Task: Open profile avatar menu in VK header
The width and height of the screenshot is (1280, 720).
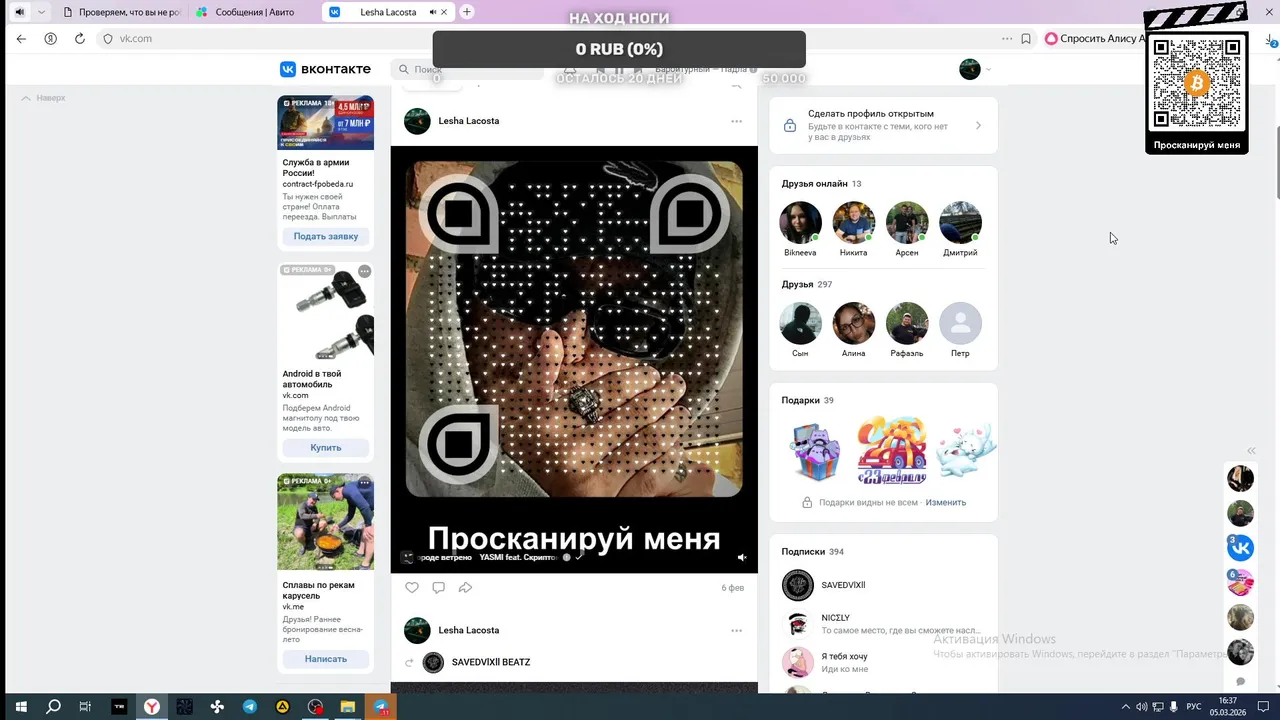Action: (975, 69)
